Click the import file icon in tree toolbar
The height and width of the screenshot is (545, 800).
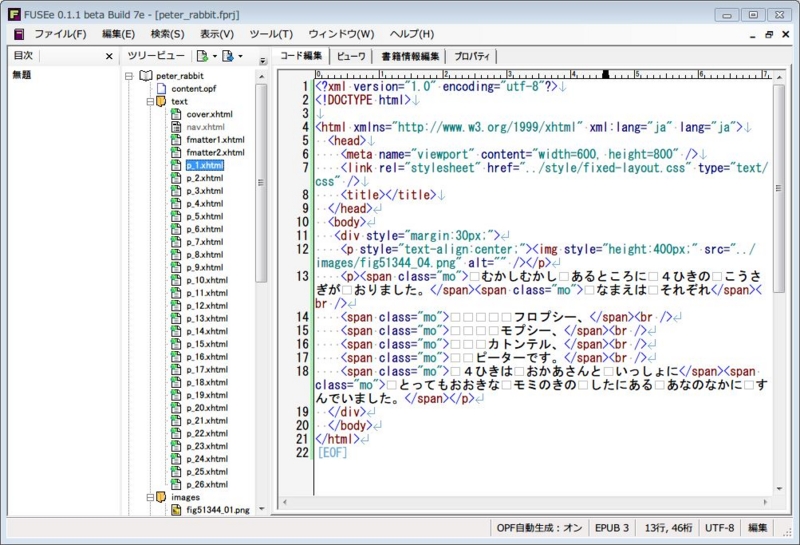click(228, 56)
